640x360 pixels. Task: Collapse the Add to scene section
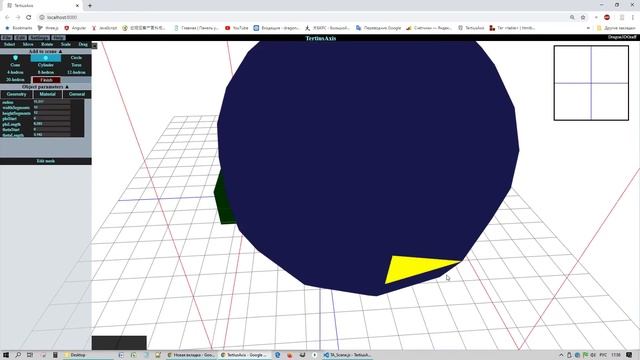coord(46,51)
